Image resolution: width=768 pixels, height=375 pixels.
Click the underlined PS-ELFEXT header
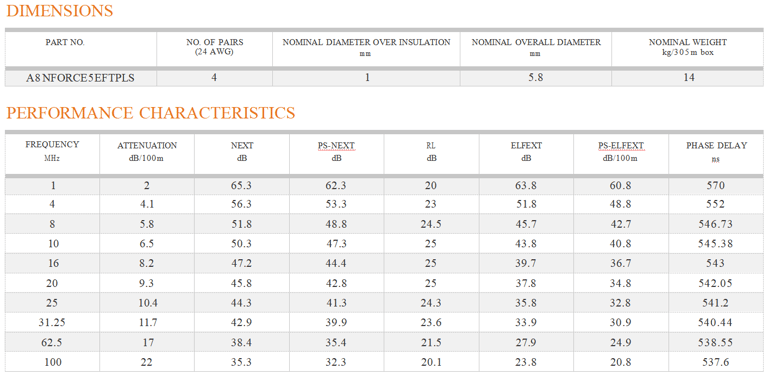pos(621,150)
